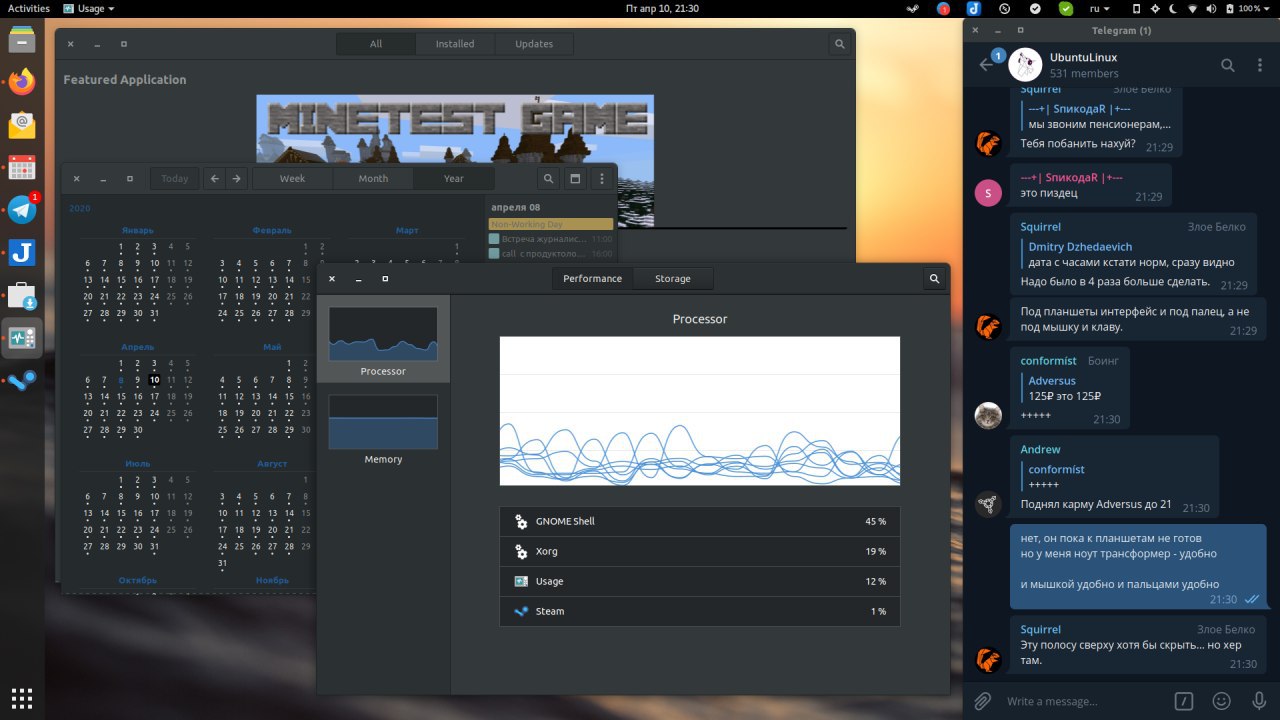Select Updates tab in Software
The image size is (1280, 720).
point(534,44)
